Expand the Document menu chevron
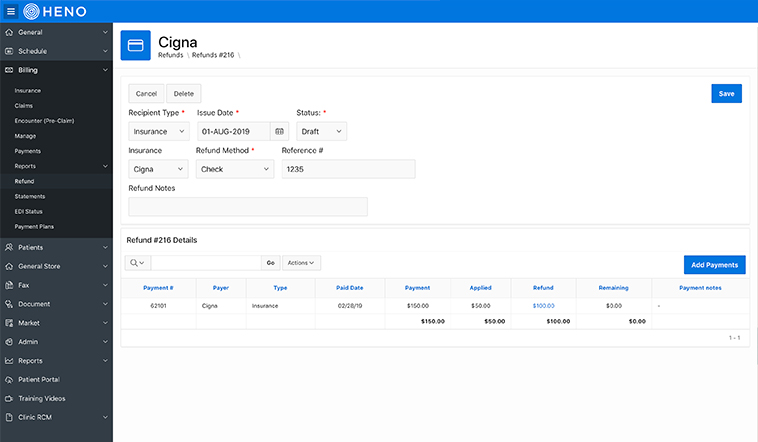This screenshot has width=758, height=442. click(105, 304)
